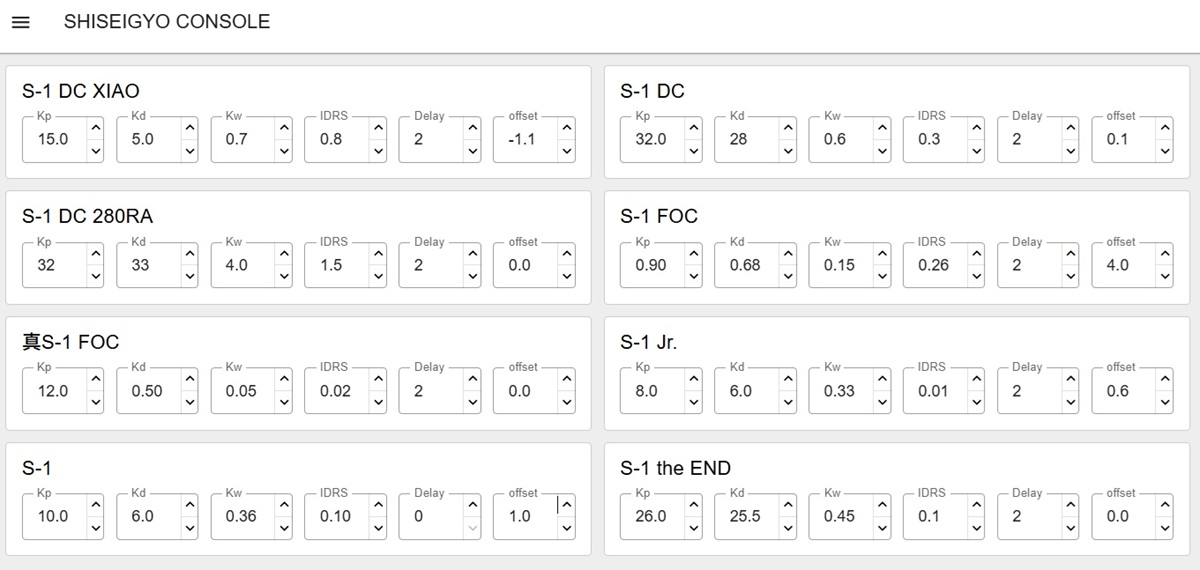Decrease IDRS value for 真S-1 FOC
Viewport: 1200px width, 570px height.
378,402
